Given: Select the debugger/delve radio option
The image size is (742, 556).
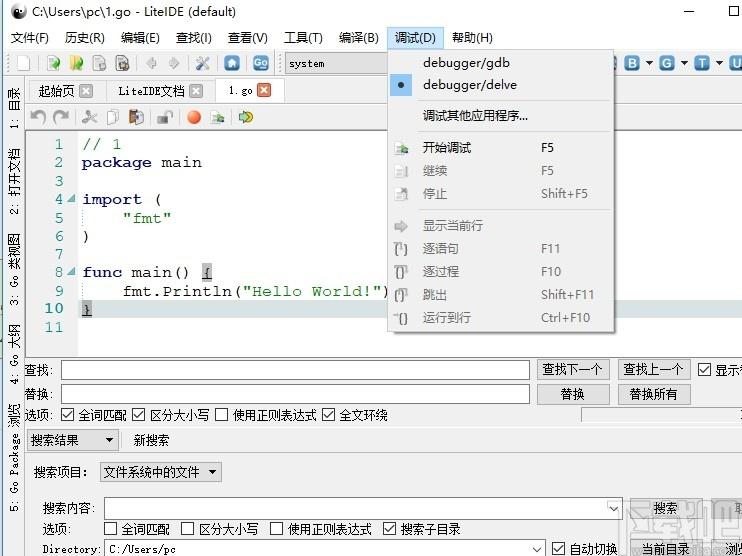Looking at the screenshot, I should pyautogui.click(x=501, y=85).
